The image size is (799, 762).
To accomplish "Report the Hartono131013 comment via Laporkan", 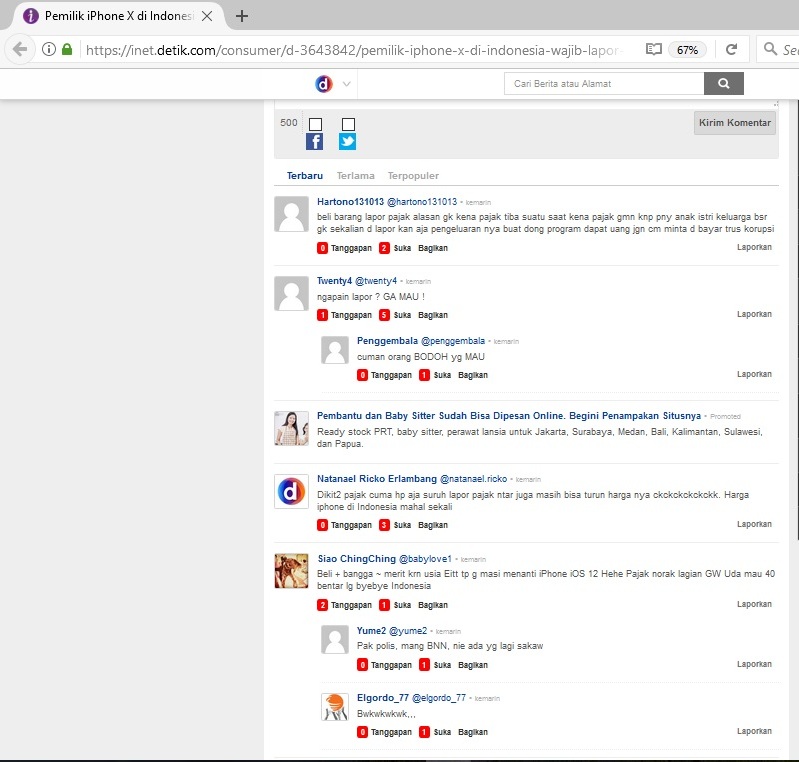I will coord(754,247).
